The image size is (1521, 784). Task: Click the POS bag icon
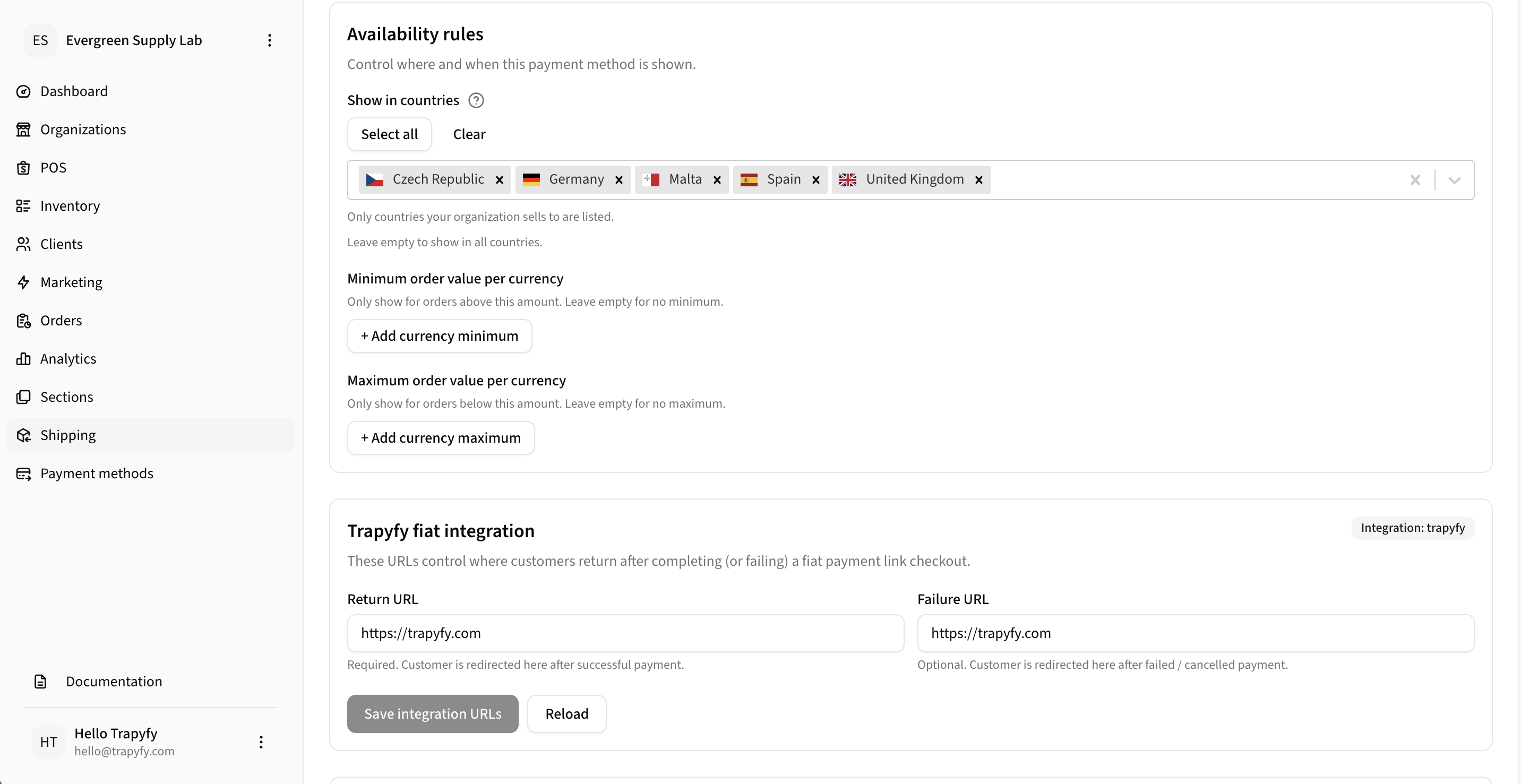[23, 168]
